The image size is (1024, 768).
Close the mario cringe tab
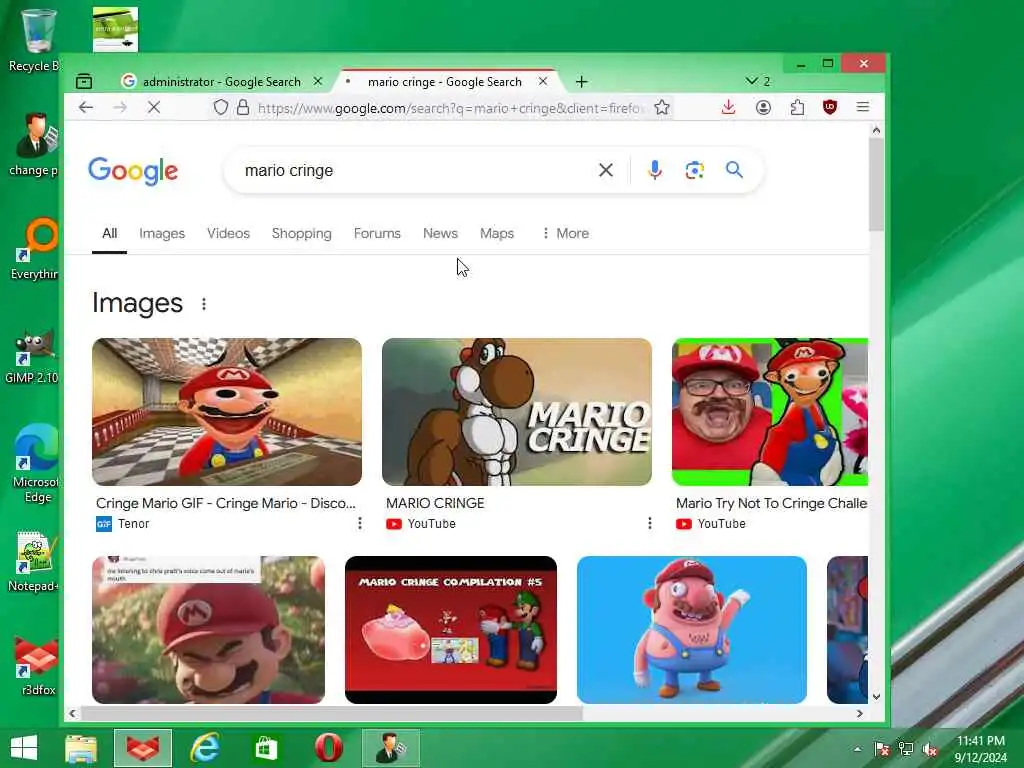pyautogui.click(x=543, y=82)
